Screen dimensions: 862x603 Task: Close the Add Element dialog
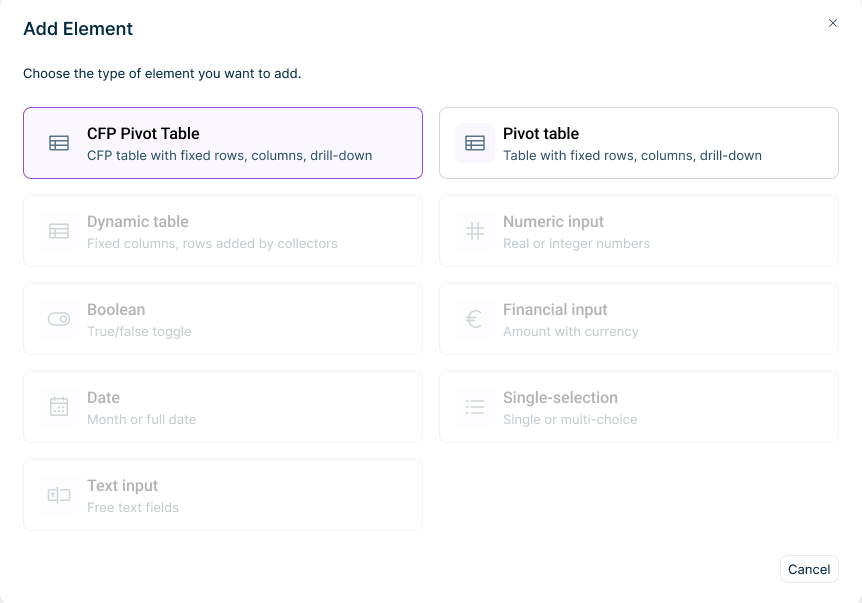click(x=833, y=23)
